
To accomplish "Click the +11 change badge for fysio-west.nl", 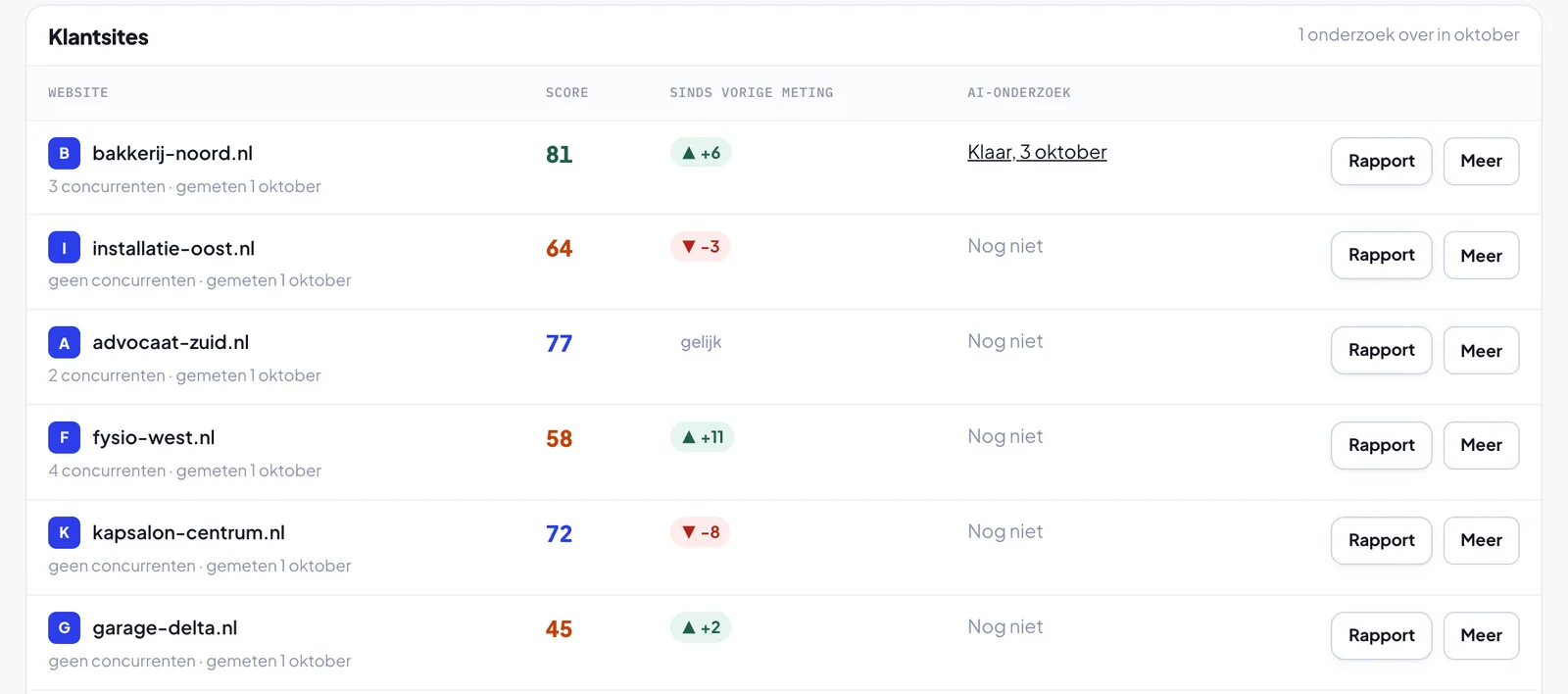I will [x=702, y=437].
